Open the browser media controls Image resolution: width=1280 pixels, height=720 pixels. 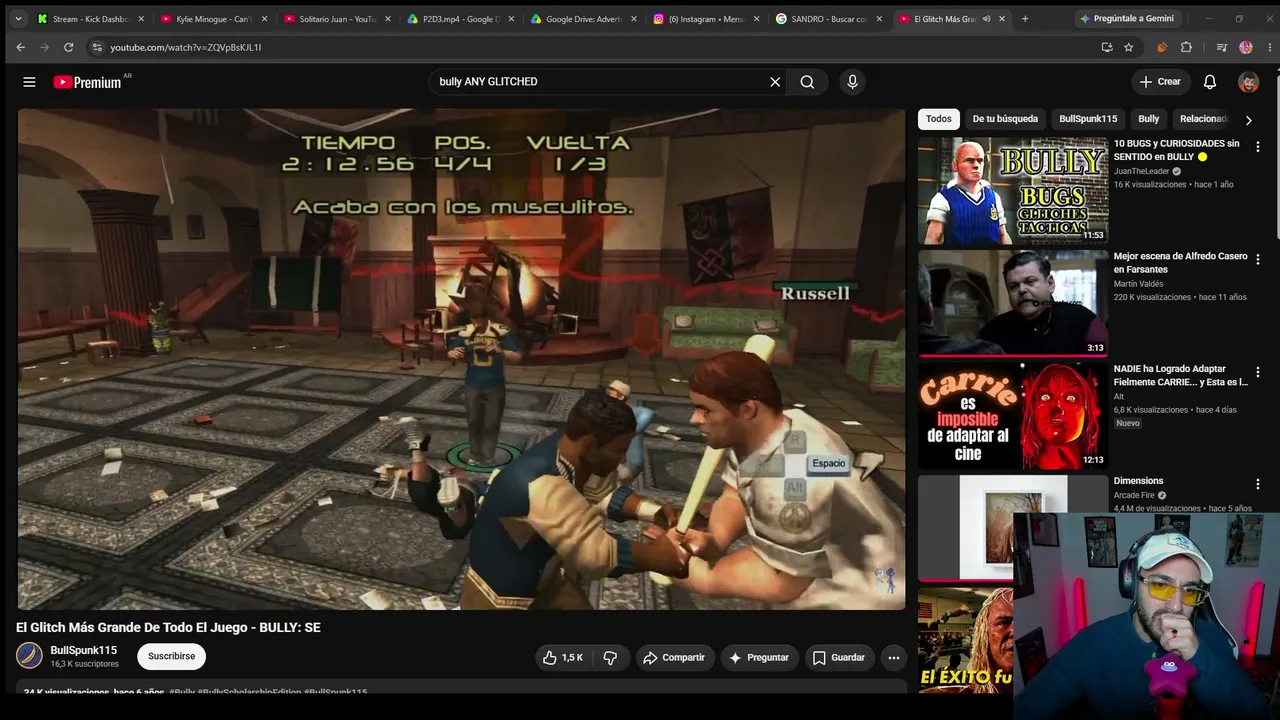click(x=1222, y=47)
